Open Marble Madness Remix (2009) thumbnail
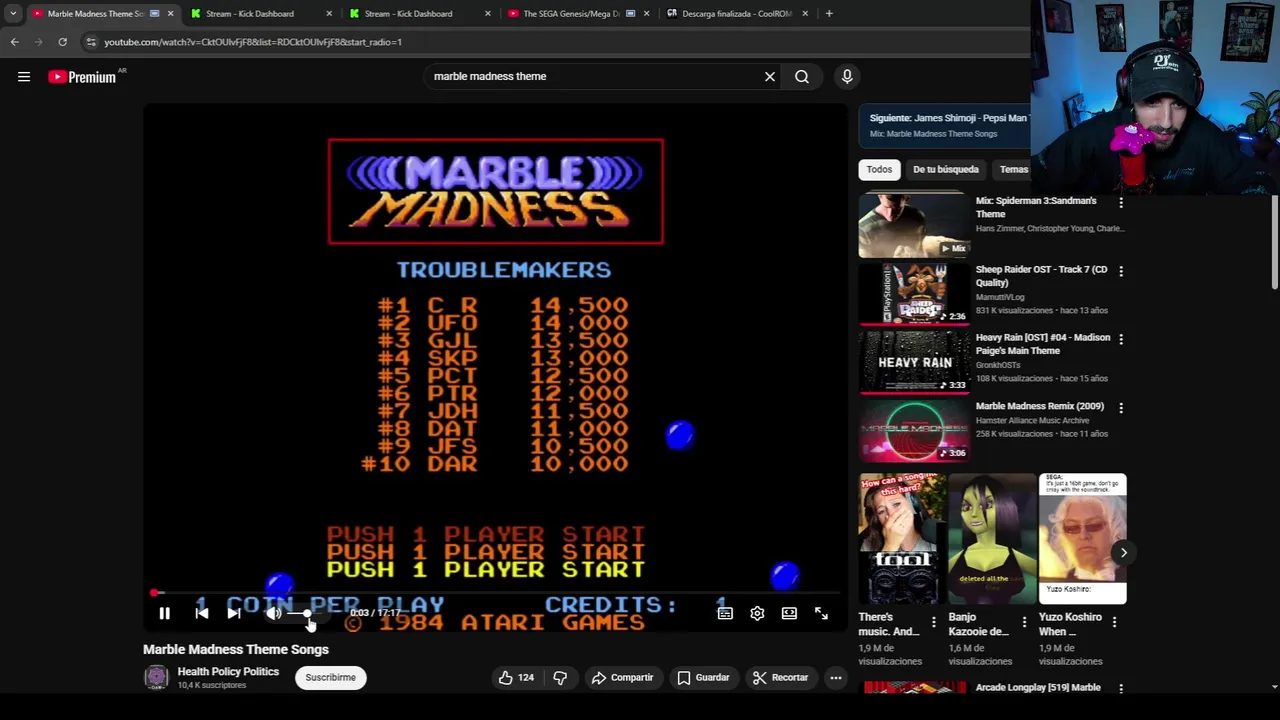The height and width of the screenshot is (720, 1280). click(x=914, y=430)
